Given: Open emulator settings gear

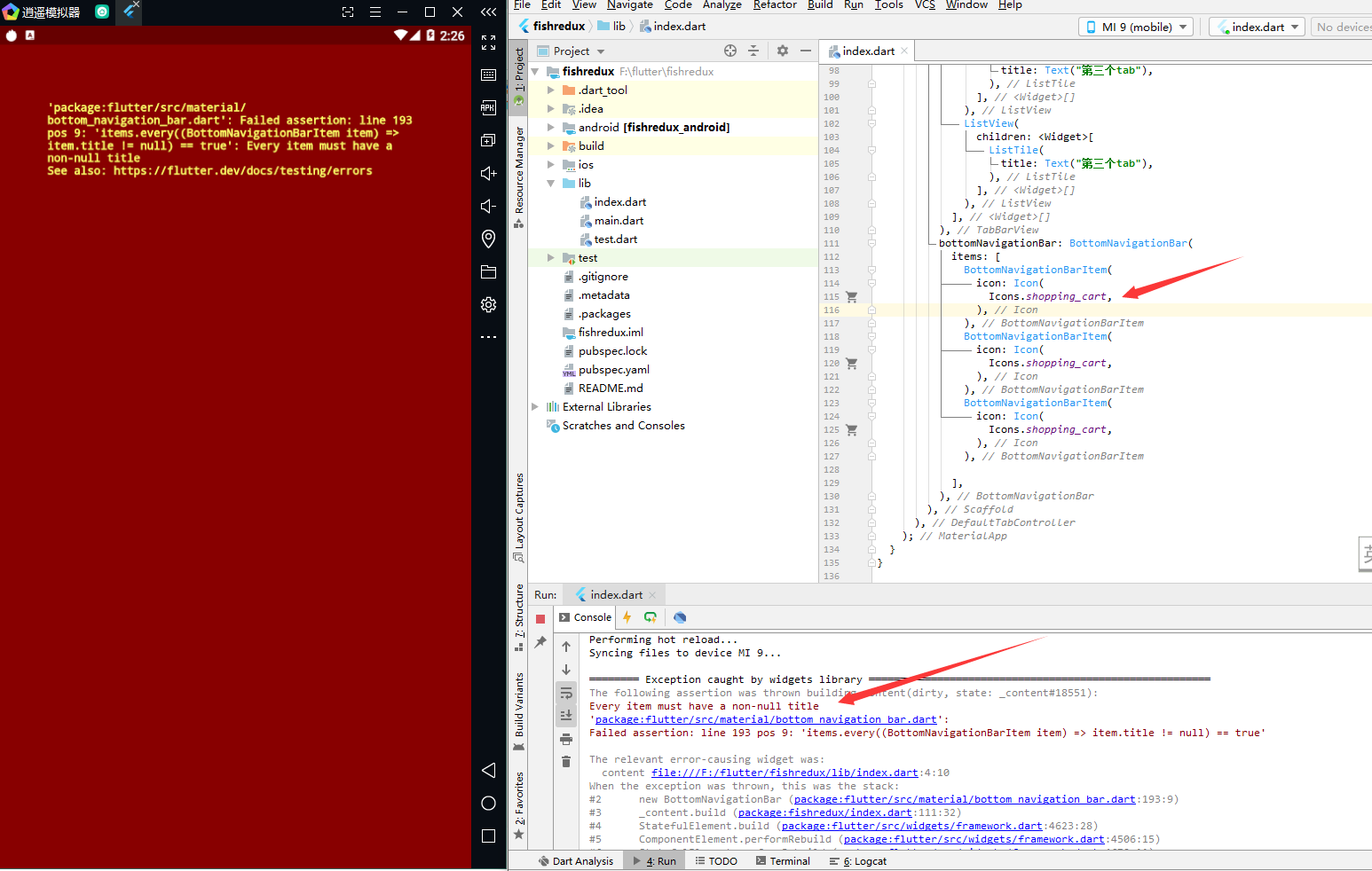Looking at the screenshot, I should coord(488,304).
